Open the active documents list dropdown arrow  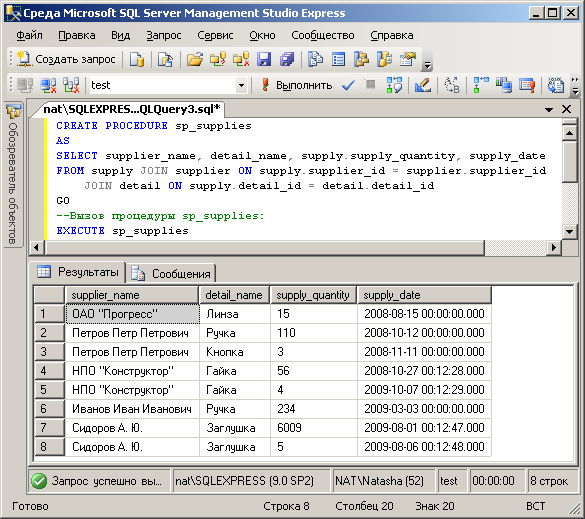[548, 109]
